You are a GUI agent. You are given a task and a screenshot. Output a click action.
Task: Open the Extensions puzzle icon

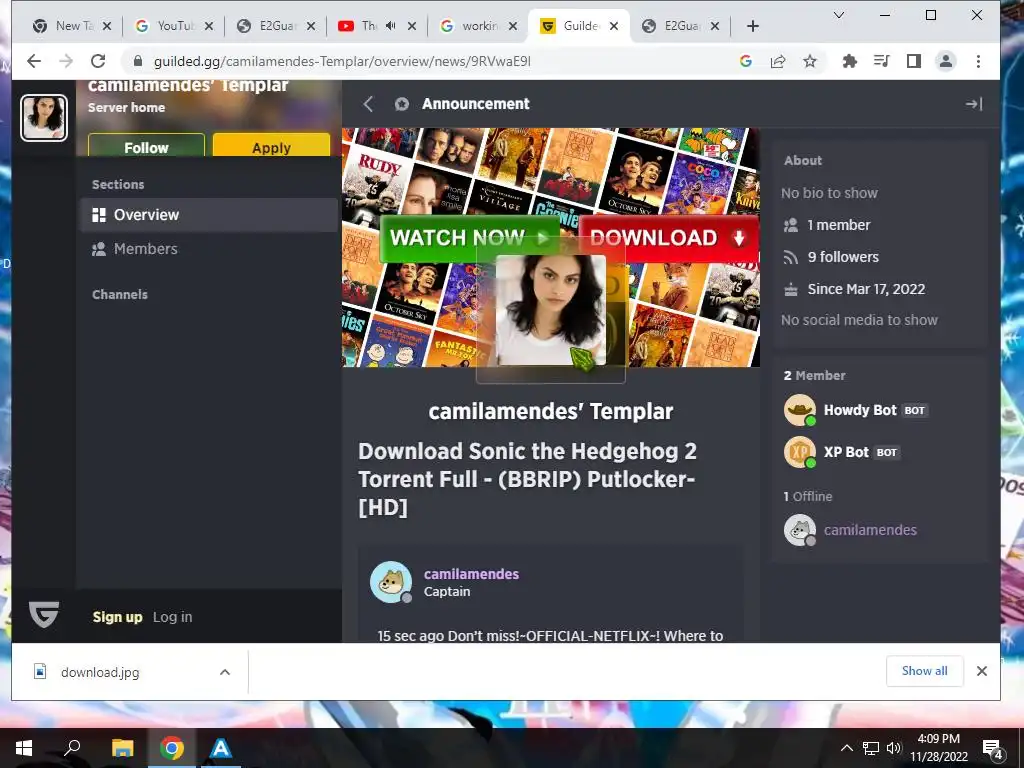click(x=850, y=61)
